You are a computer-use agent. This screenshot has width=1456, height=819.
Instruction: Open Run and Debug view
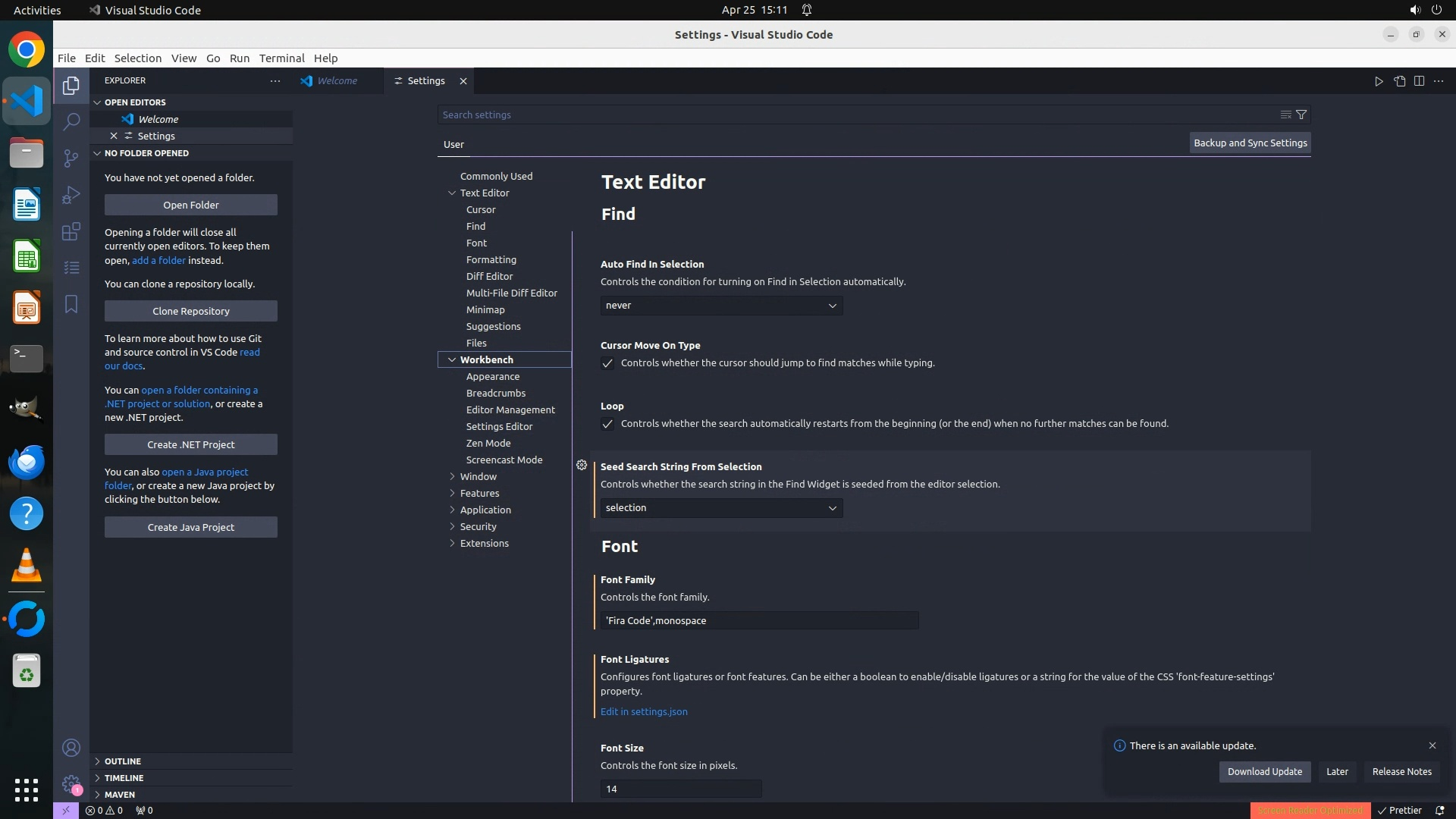pyautogui.click(x=71, y=195)
